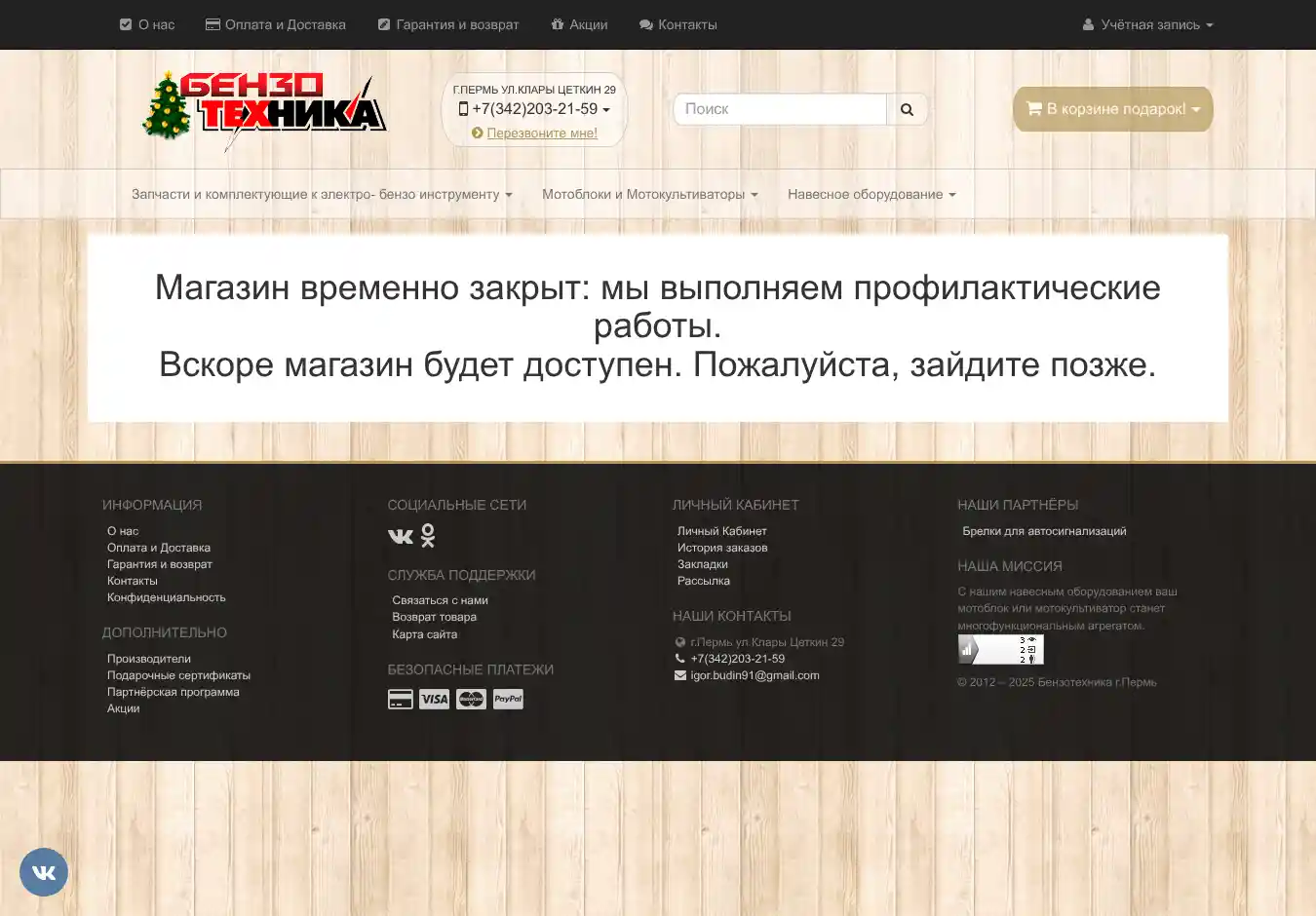The height and width of the screenshot is (916, 1316).
Task: Open the cart dropdown button
Action: pos(1112,109)
